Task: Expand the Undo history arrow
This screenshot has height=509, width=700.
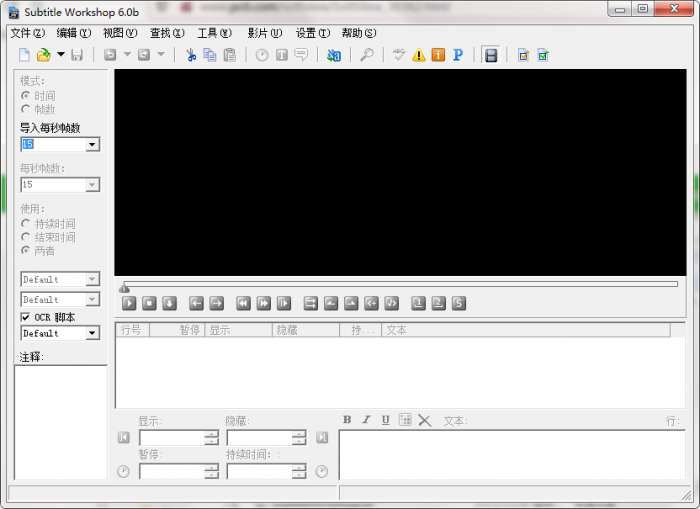Action: point(127,54)
